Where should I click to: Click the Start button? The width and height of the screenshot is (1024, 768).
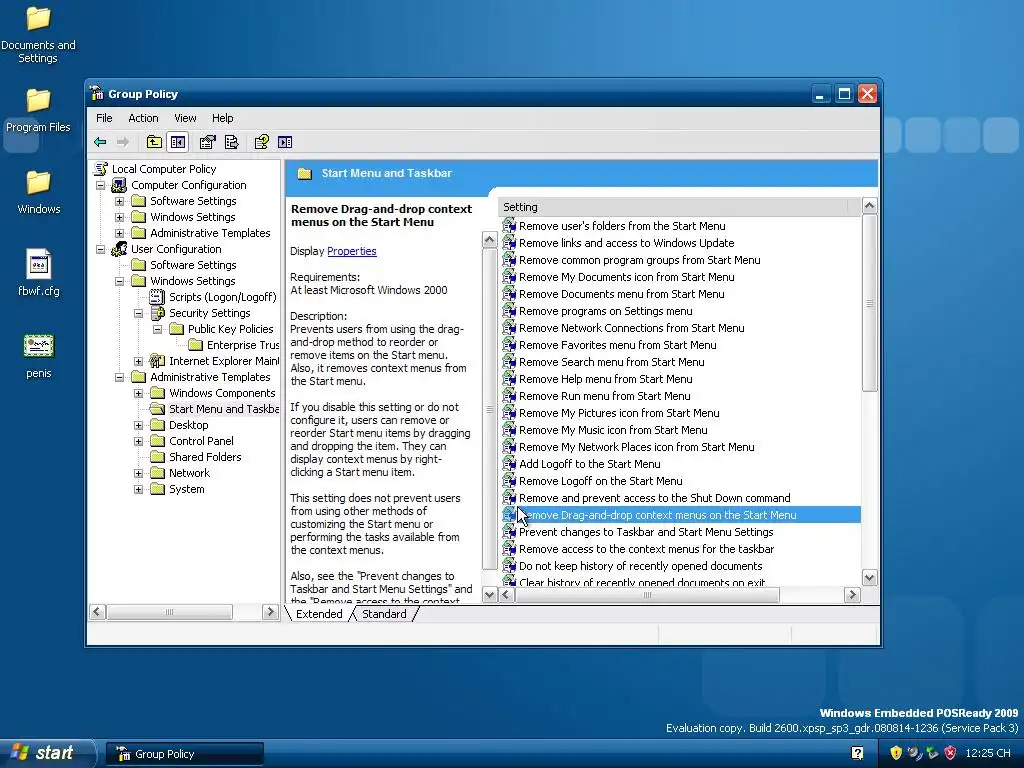click(x=48, y=753)
